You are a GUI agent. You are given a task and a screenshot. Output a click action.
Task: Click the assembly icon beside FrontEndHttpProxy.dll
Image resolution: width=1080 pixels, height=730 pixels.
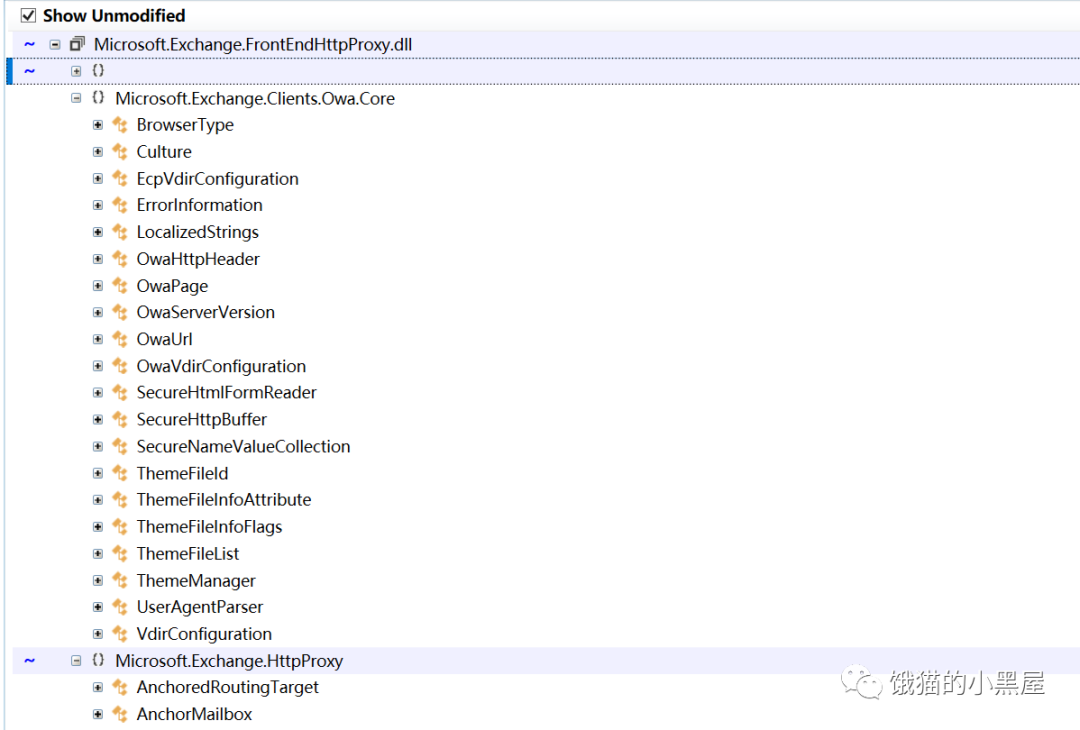77,44
